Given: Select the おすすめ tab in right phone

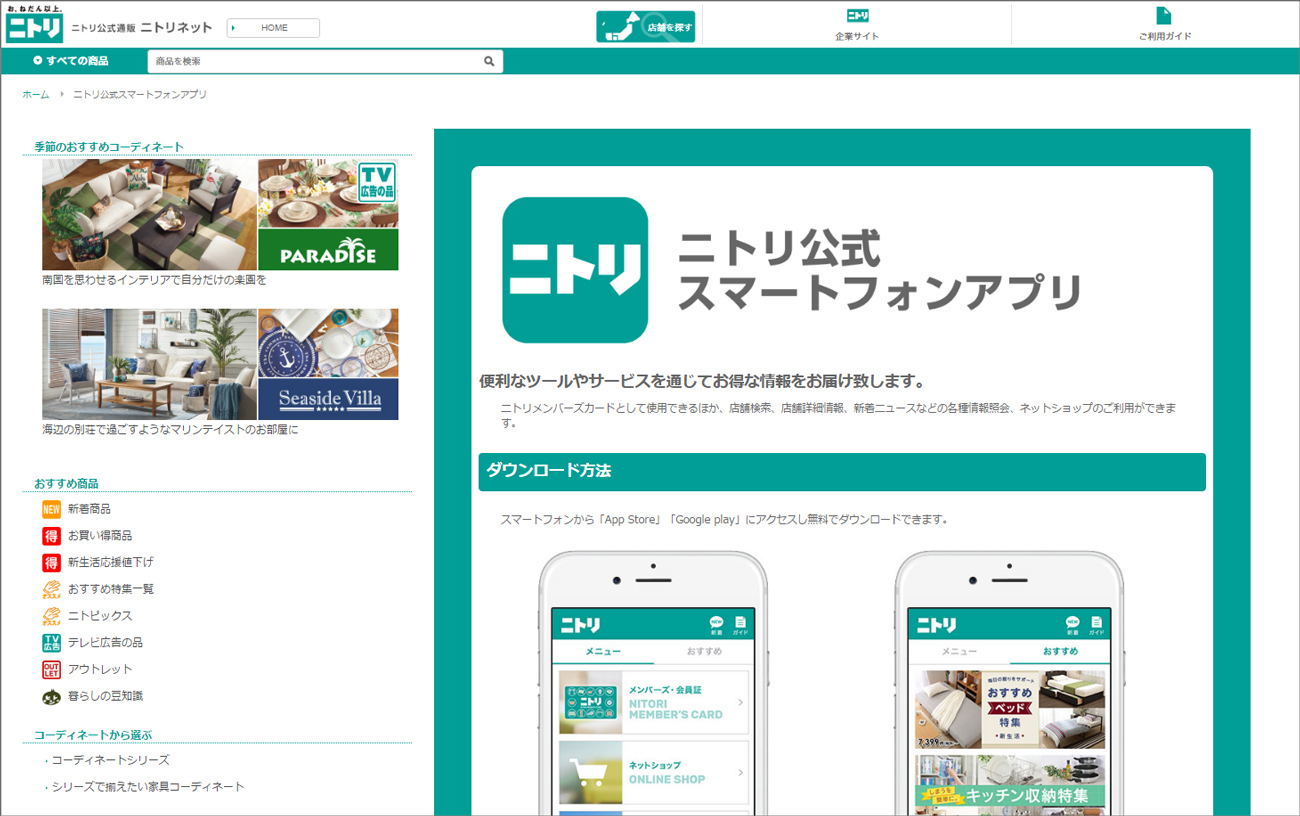Looking at the screenshot, I should coord(1060,652).
